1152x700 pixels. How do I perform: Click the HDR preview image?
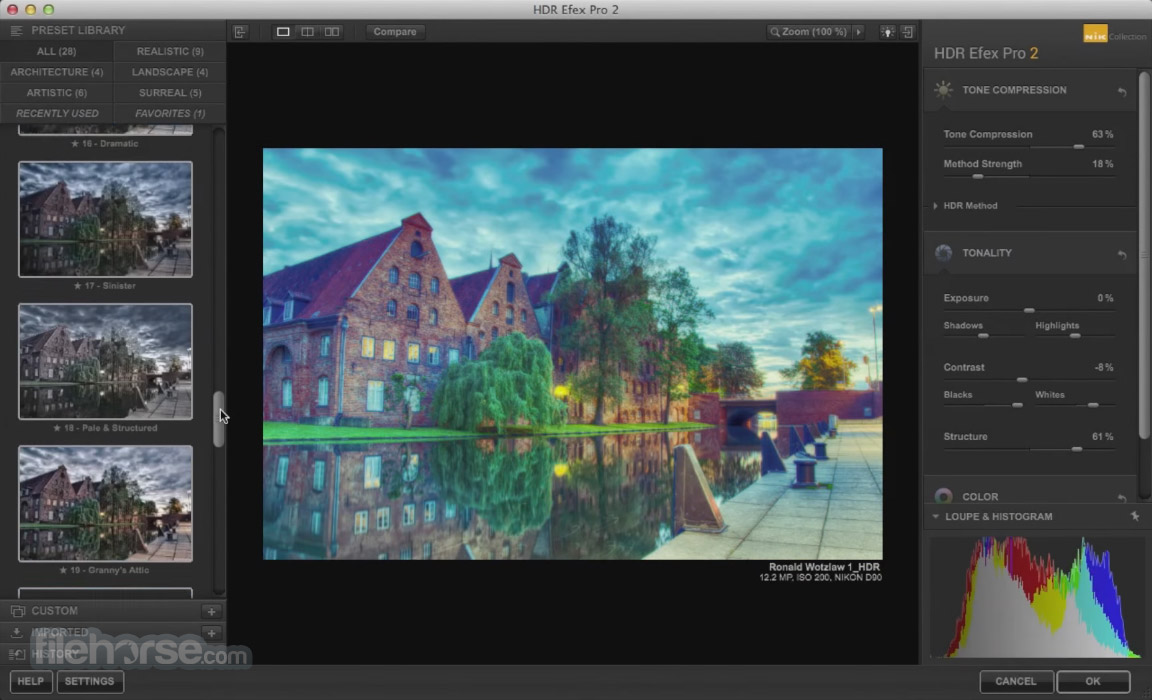pyautogui.click(x=573, y=354)
